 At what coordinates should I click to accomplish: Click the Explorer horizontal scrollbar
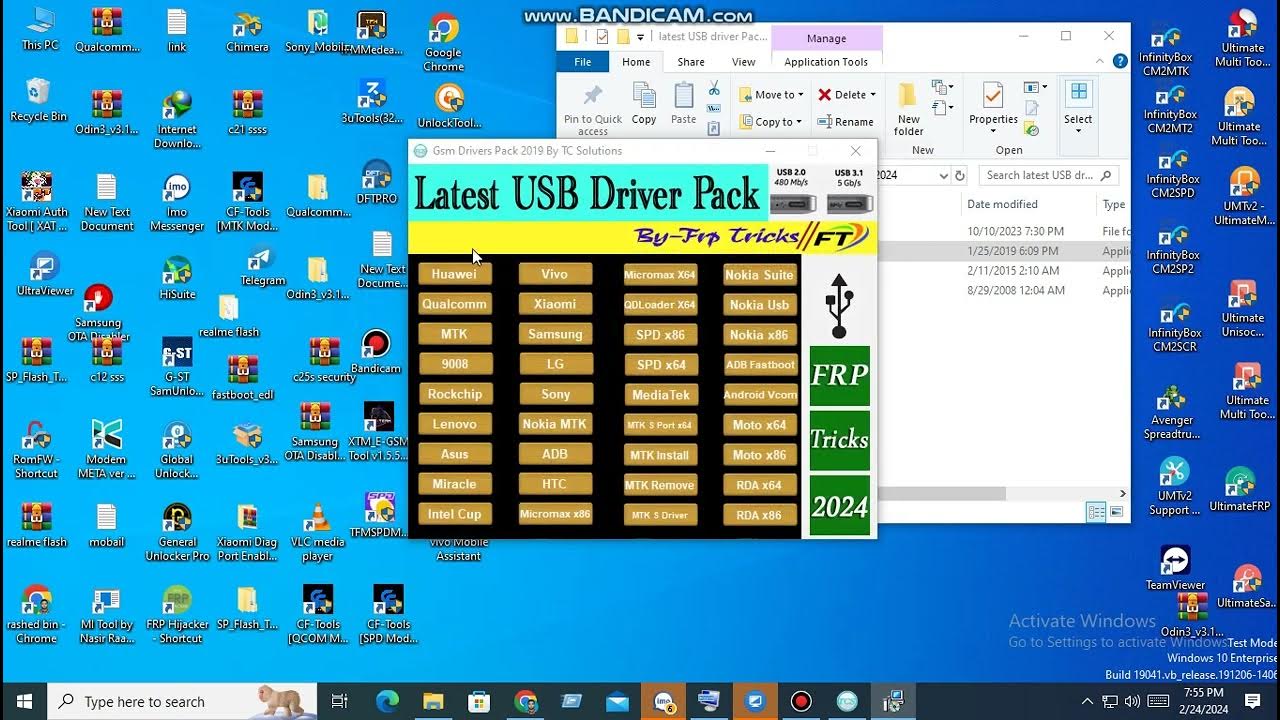click(940, 493)
